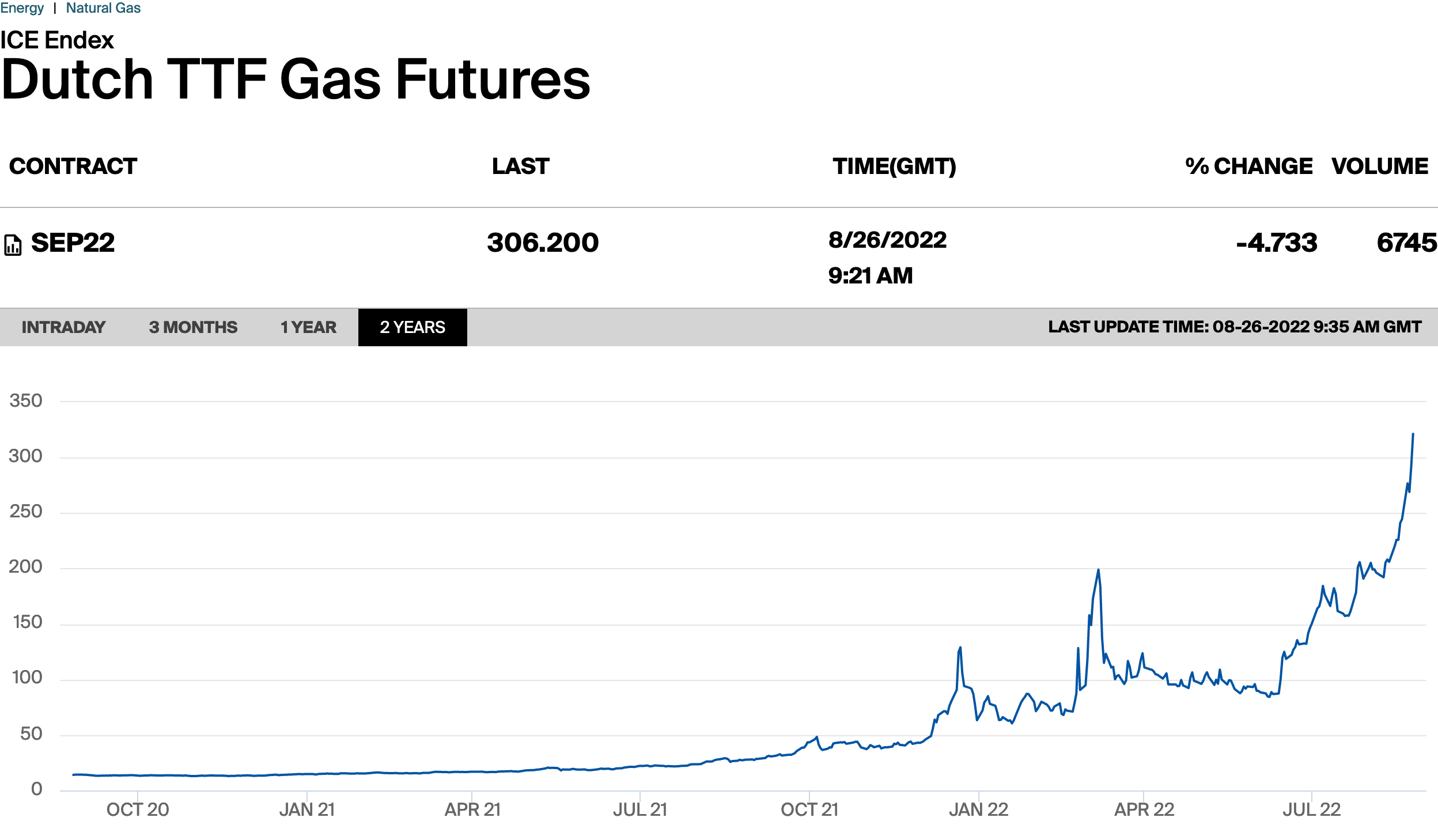
Task: Click the JUL 22 x-axis label
Action: click(x=1312, y=809)
